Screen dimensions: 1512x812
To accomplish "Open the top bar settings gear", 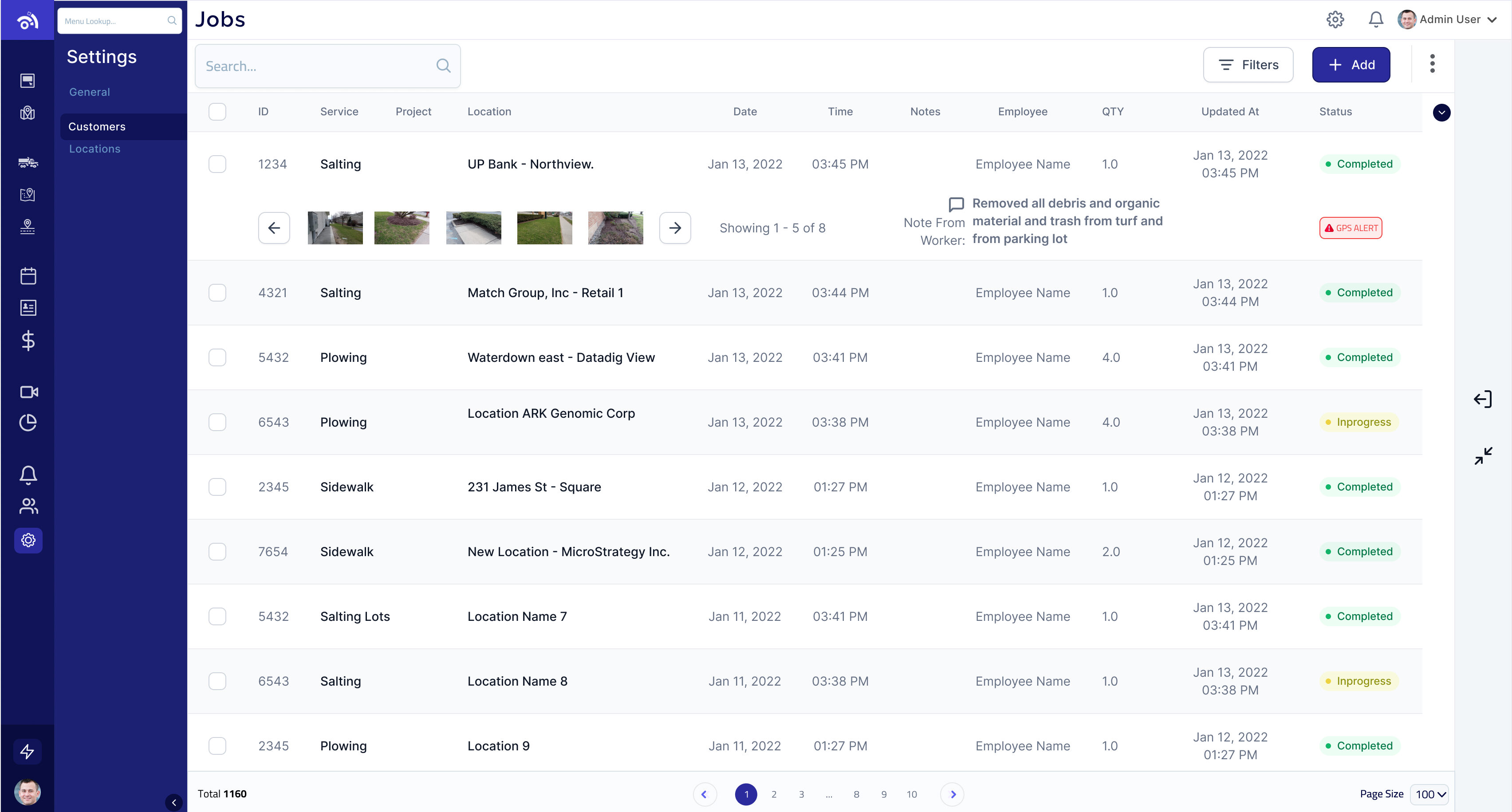I will coord(1335,20).
